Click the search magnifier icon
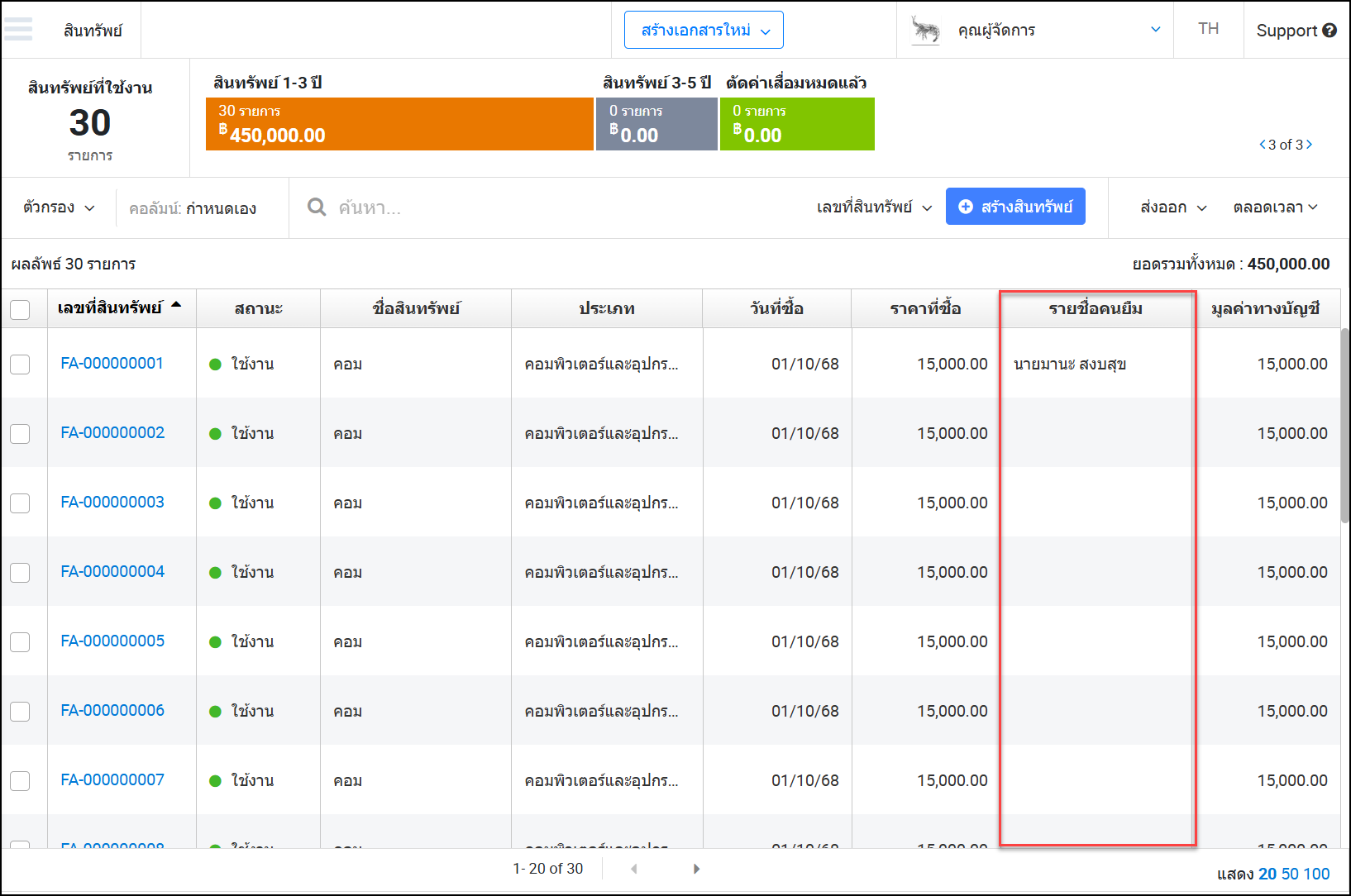The image size is (1351, 896). [x=316, y=207]
